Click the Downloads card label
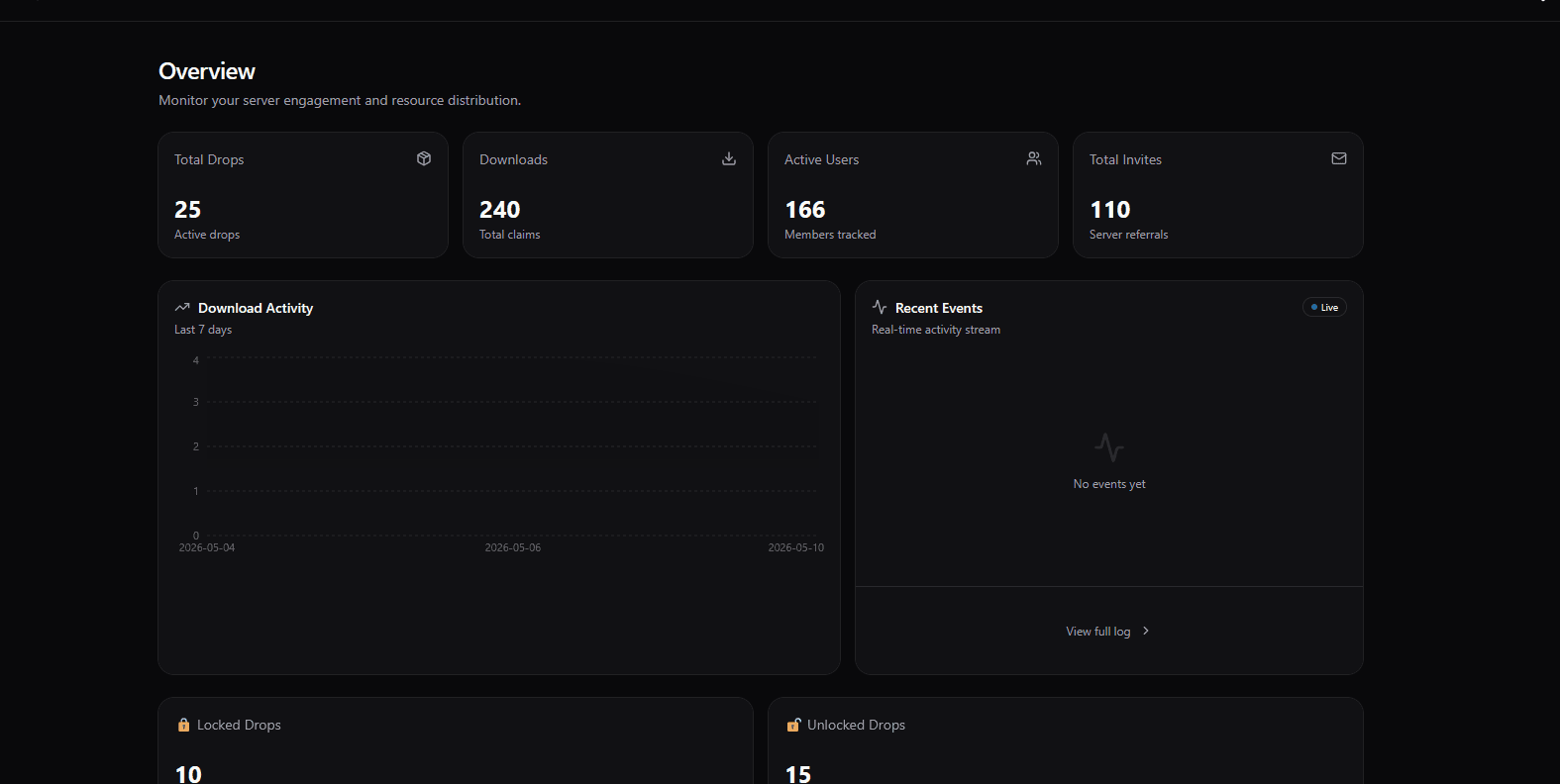This screenshot has height=784, width=1560. click(x=513, y=159)
